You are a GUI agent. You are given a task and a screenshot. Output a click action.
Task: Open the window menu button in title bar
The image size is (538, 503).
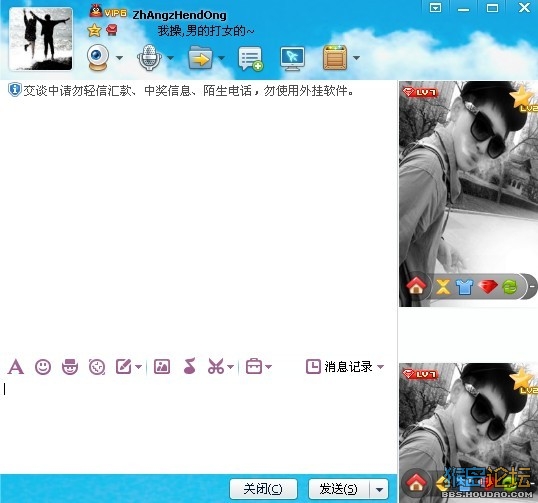point(435,8)
